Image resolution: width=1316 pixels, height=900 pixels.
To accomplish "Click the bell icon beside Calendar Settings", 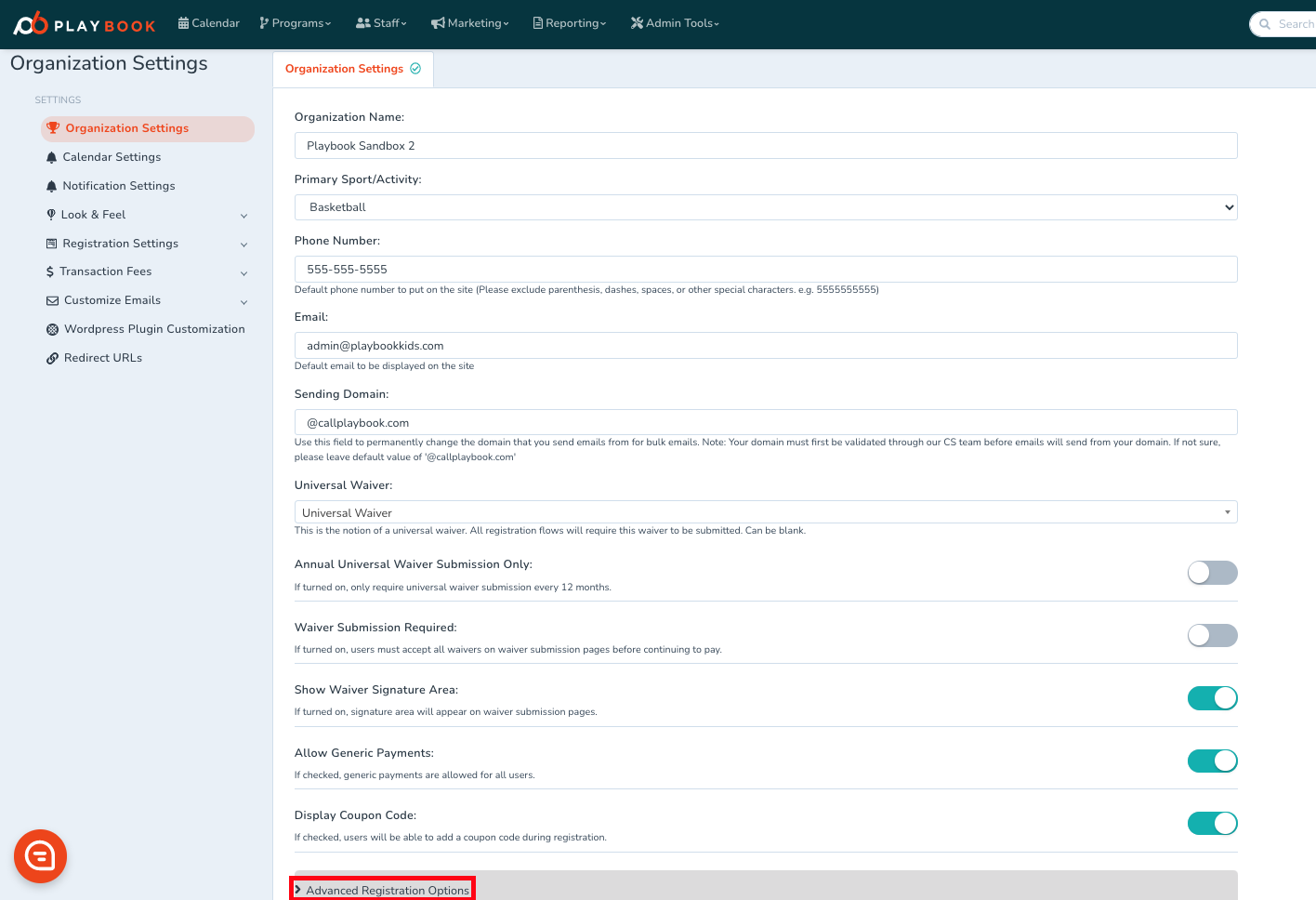I will click(52, 158).
